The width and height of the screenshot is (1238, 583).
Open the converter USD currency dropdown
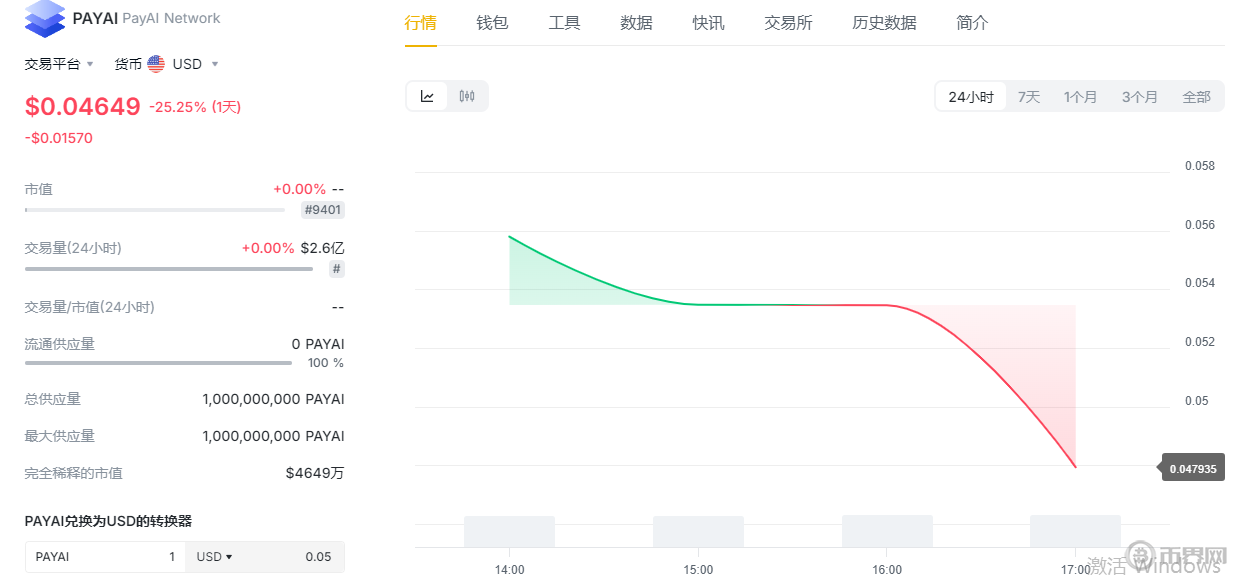click(x=213, y=557)
